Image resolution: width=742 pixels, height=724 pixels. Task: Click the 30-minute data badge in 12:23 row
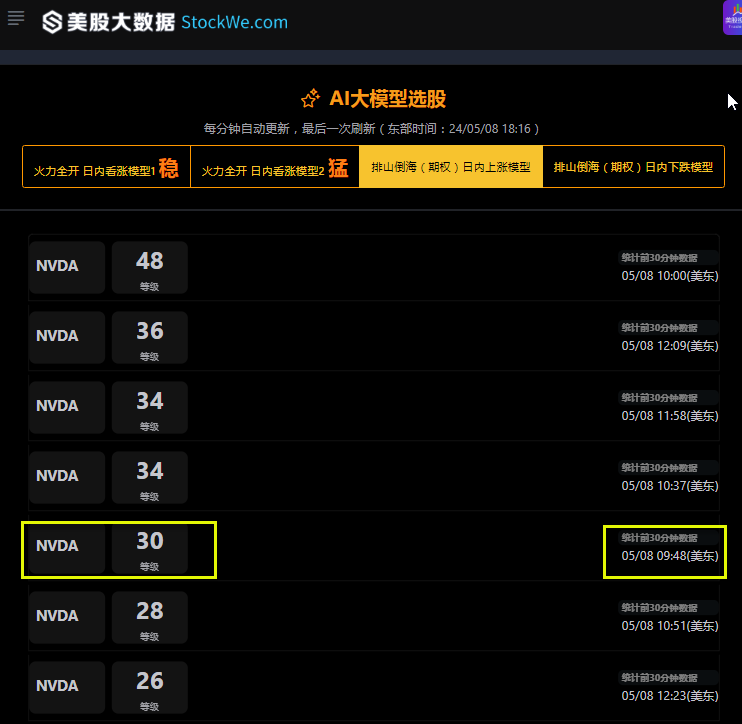[669, 678]
